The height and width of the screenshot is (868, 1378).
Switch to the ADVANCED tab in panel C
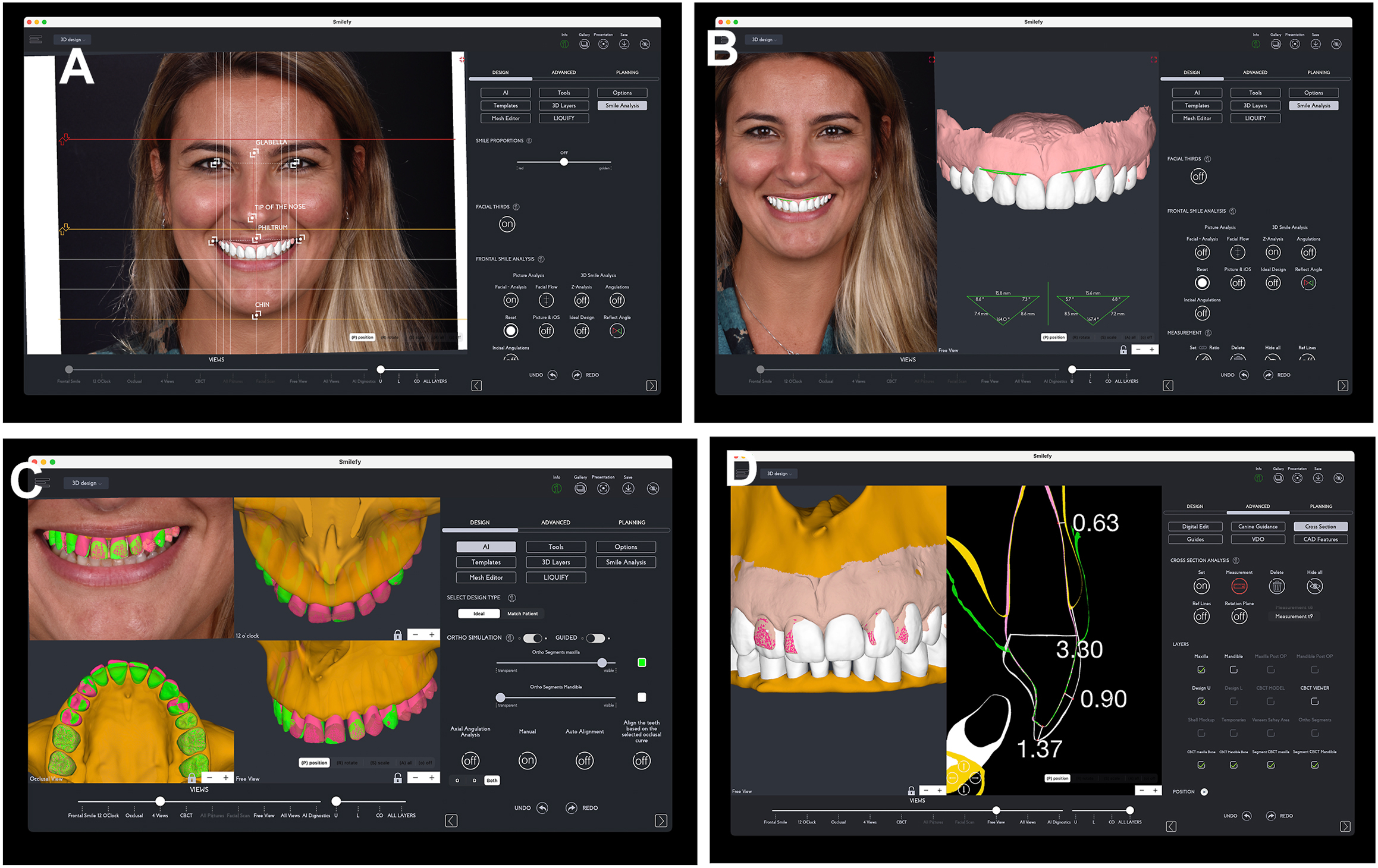pos(555,523)
